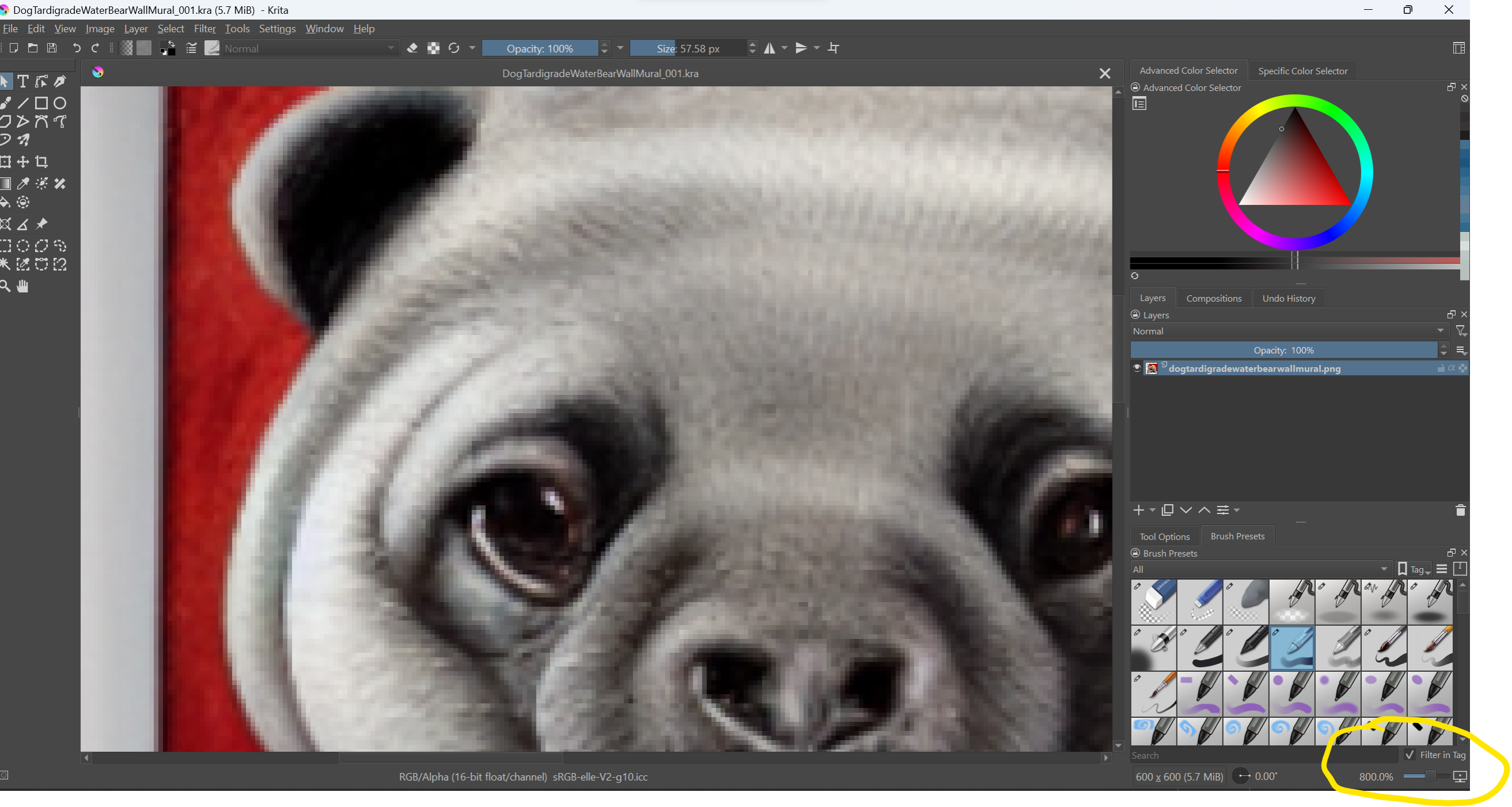Select the Crop tool
This screenshot has height=807, width=1512.
pyautogui.click(x=41, y=161)
